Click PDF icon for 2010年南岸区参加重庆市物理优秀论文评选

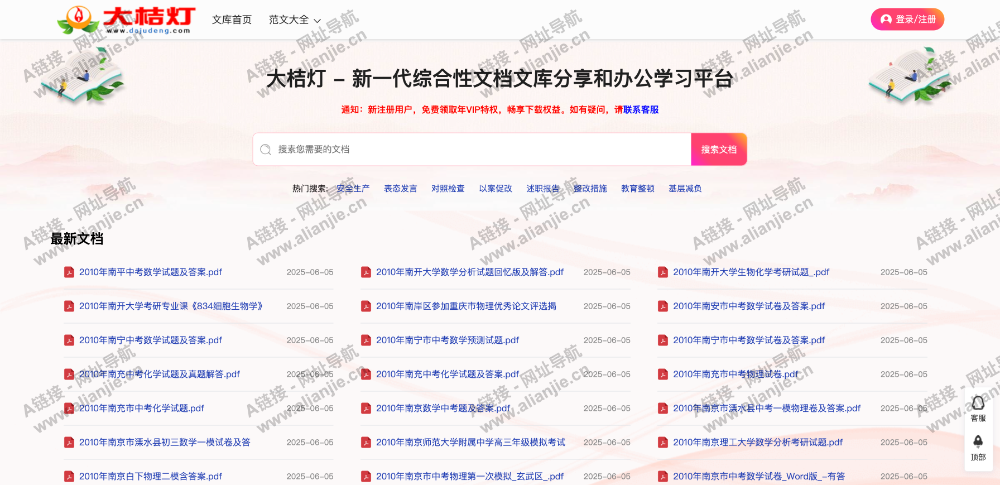click(x=366, y=306)
